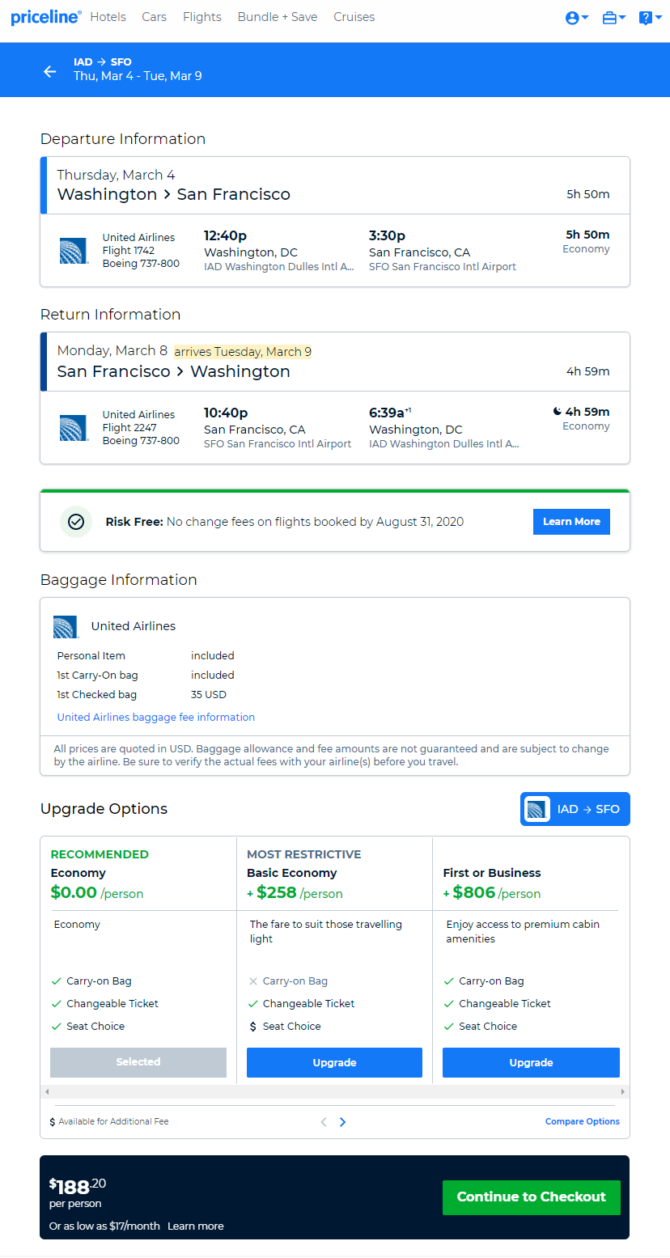
Task: Click the '35 USD' baggage fee
Action: [209, 694]
